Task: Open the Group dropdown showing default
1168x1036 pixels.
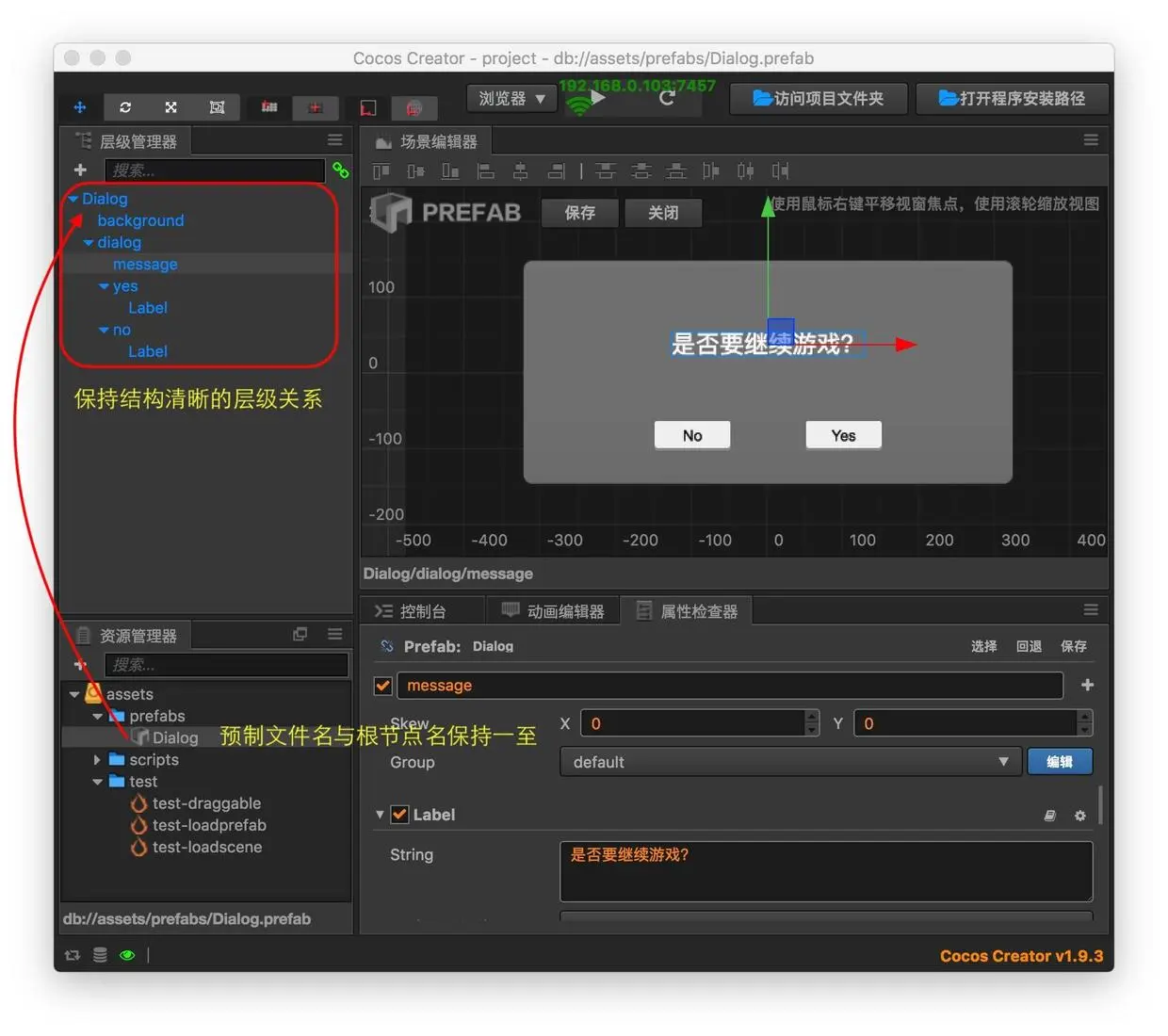Action: tap(789, 761)
